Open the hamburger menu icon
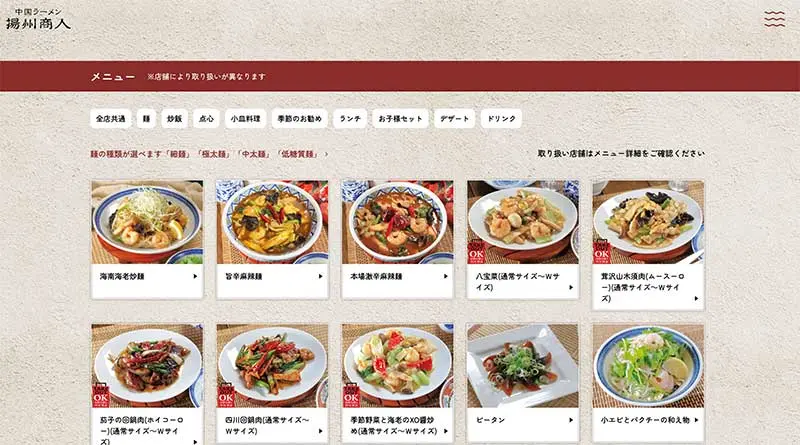Screen dimensions: 800x445 774,19
